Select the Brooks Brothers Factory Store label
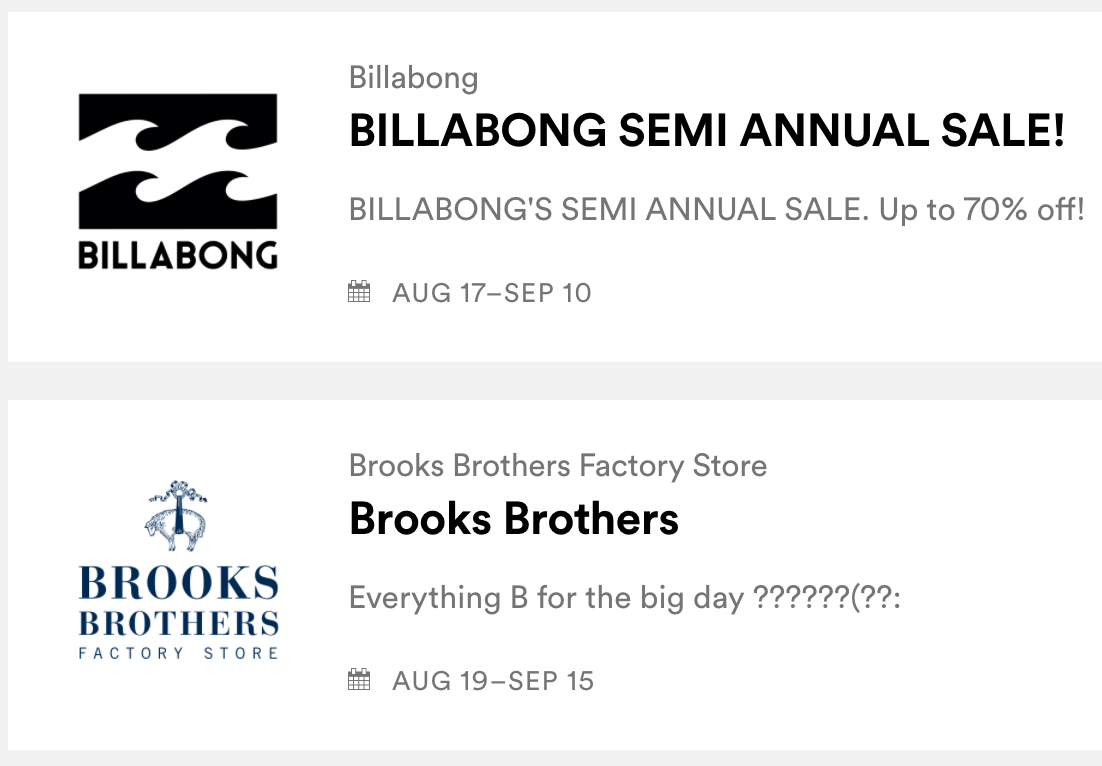Viewport: 1102px width, 766px height. pos(558,465)
